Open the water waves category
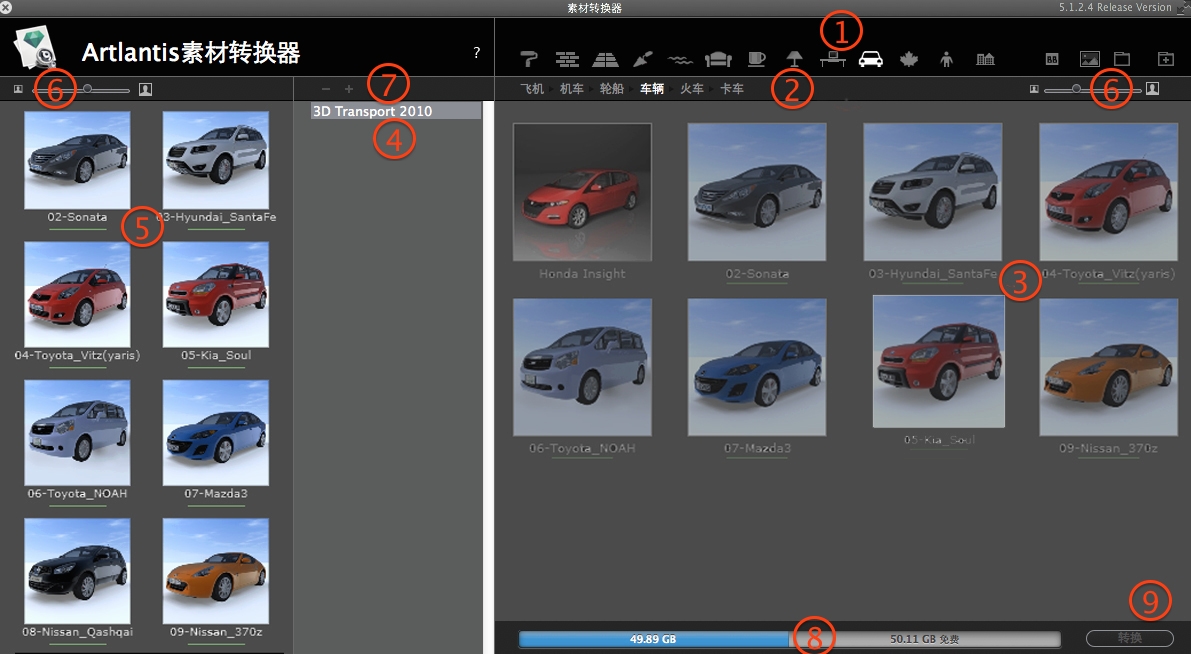 click(x=680, y=59)
